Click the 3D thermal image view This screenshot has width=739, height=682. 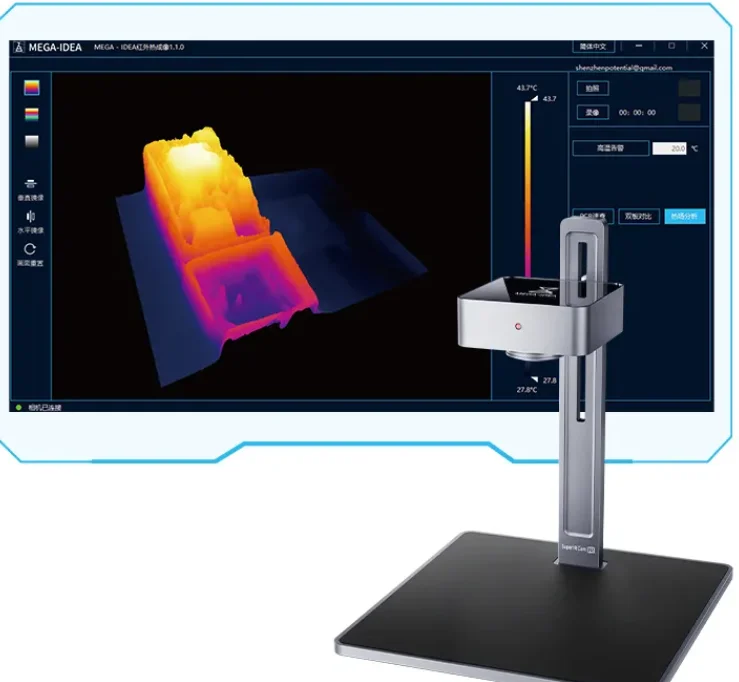271,236
